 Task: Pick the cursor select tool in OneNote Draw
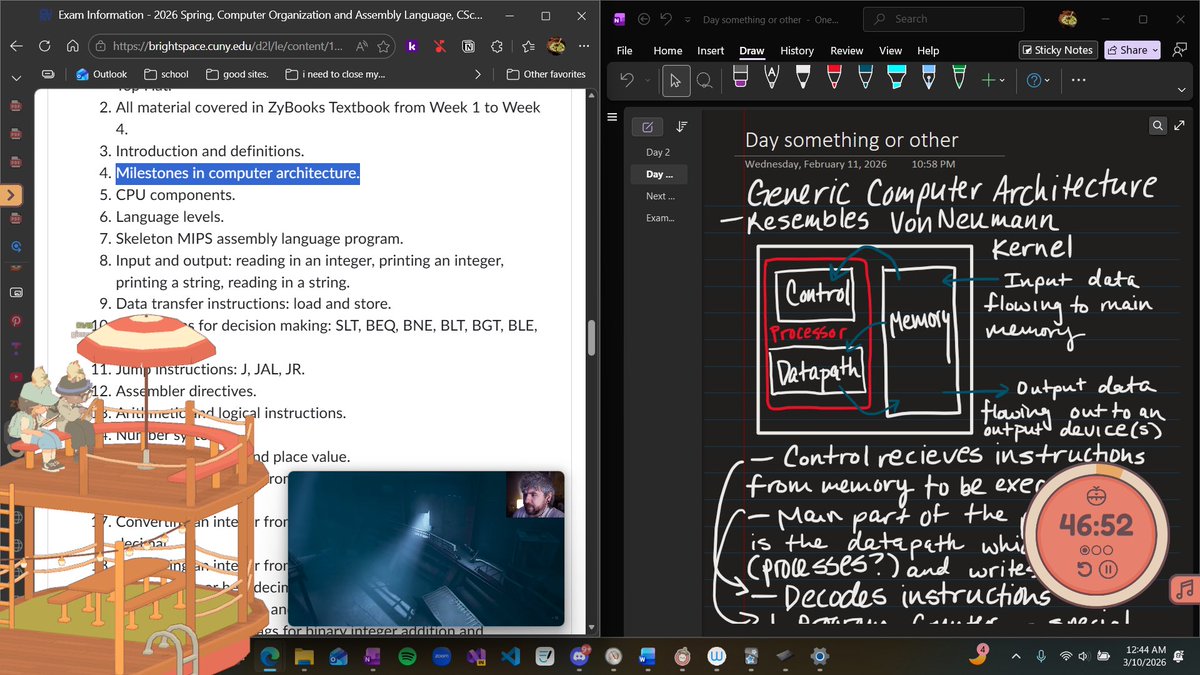click(x=676, y=81)
